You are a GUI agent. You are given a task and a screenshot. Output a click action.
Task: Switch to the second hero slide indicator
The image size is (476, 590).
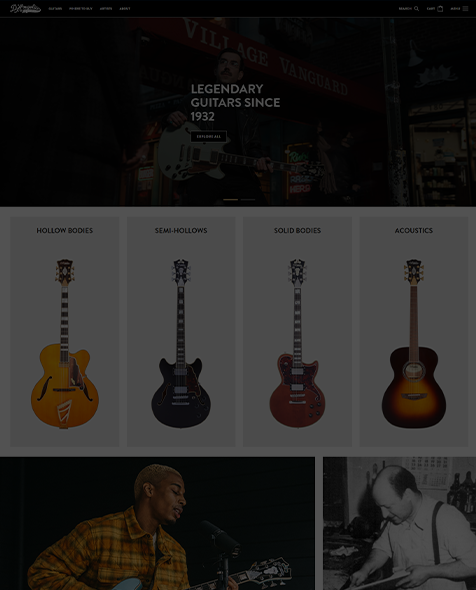[x=248, y=199]
